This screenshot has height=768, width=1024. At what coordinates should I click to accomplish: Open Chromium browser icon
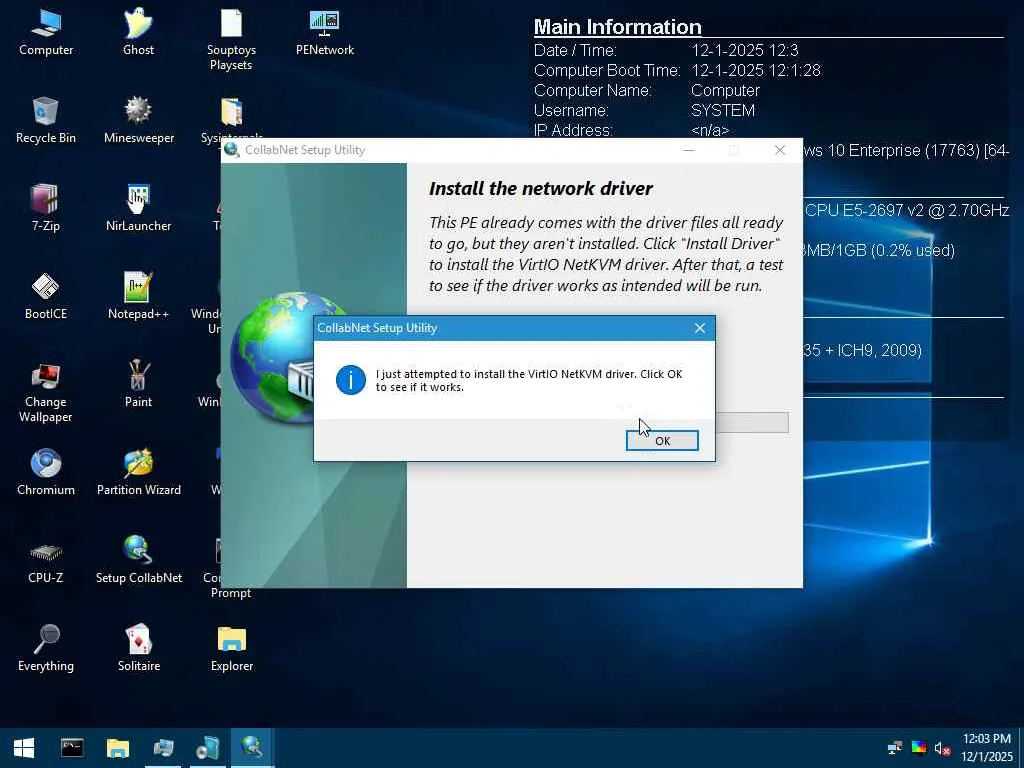click(46, 472)
